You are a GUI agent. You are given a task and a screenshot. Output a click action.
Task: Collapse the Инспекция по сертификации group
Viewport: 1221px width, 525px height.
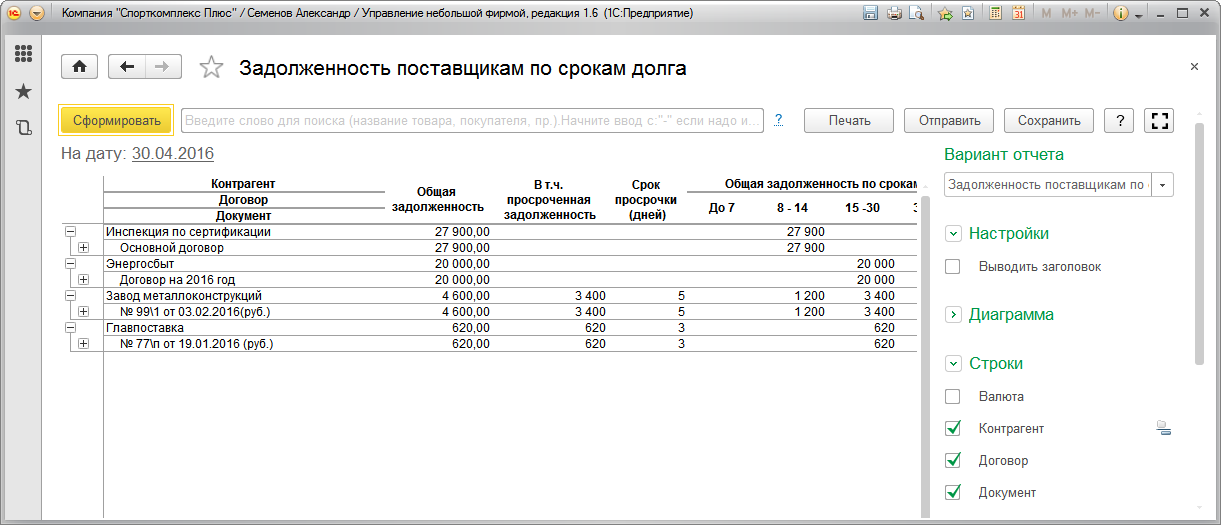click(71, 232)
